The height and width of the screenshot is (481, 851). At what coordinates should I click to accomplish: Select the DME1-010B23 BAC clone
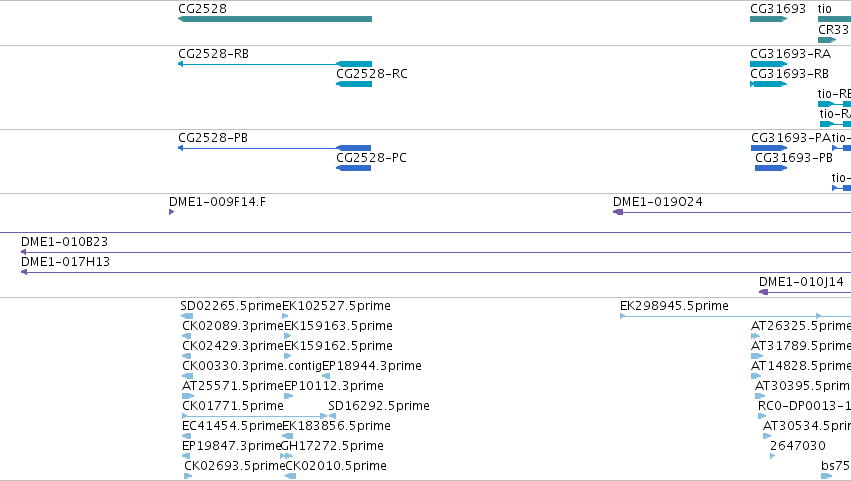click(x=436, y=252)
